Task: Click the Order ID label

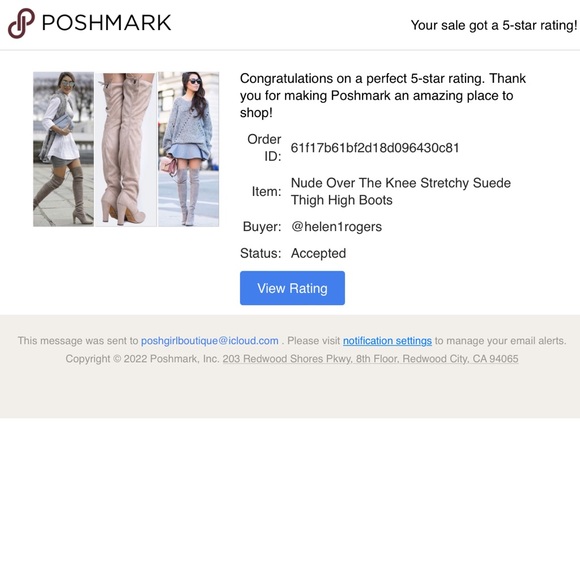Action: (264, 148)
